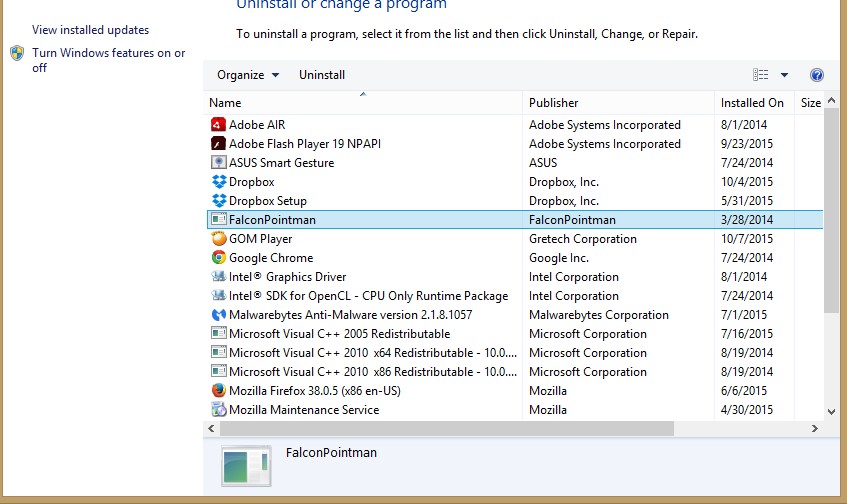
Task: Select the Adobe Flash Player icon
Action: (x=219, y=144)
